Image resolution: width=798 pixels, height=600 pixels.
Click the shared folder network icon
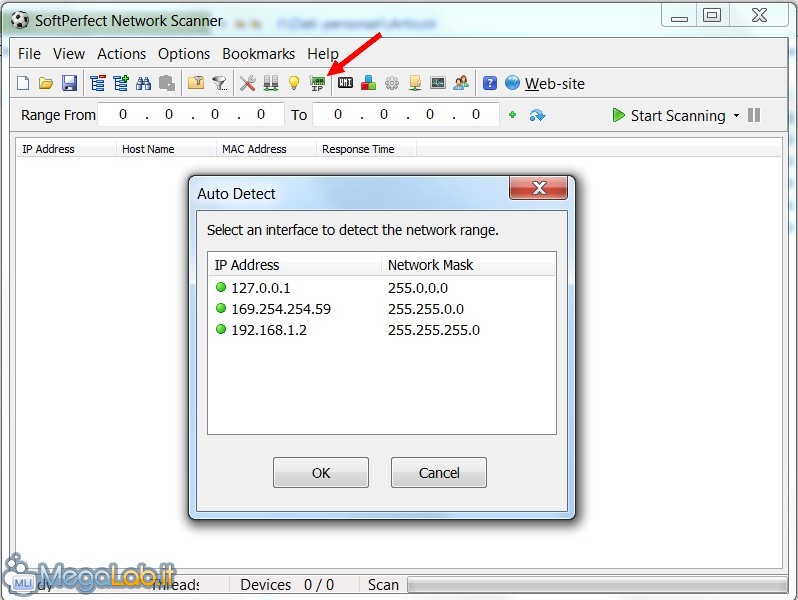click(x=415, y=83)
